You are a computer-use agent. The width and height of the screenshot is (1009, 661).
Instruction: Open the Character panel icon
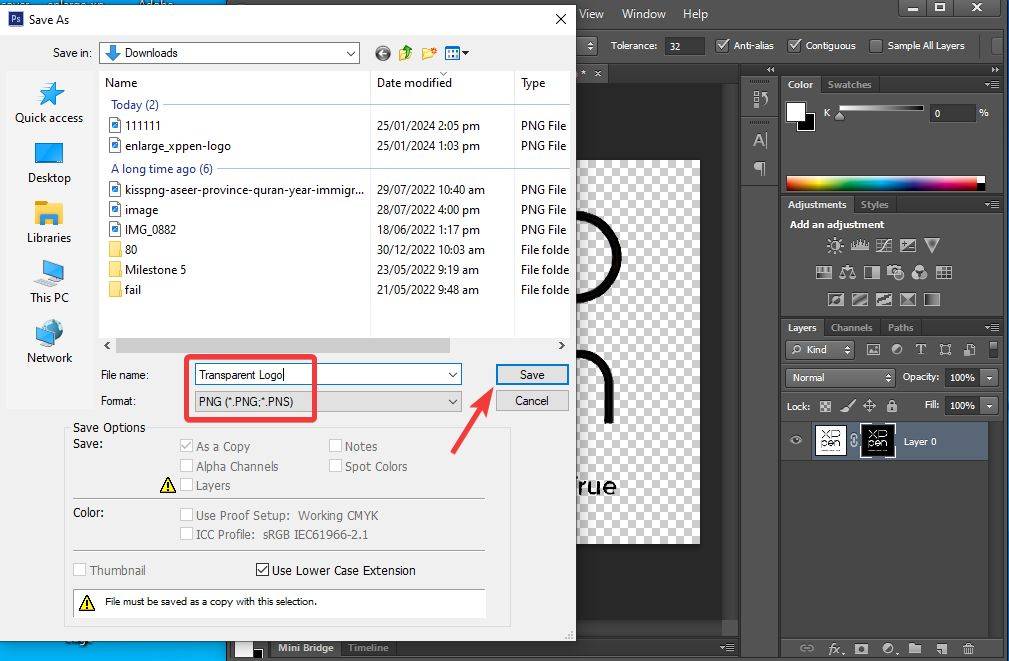click(x=760, y=140)
